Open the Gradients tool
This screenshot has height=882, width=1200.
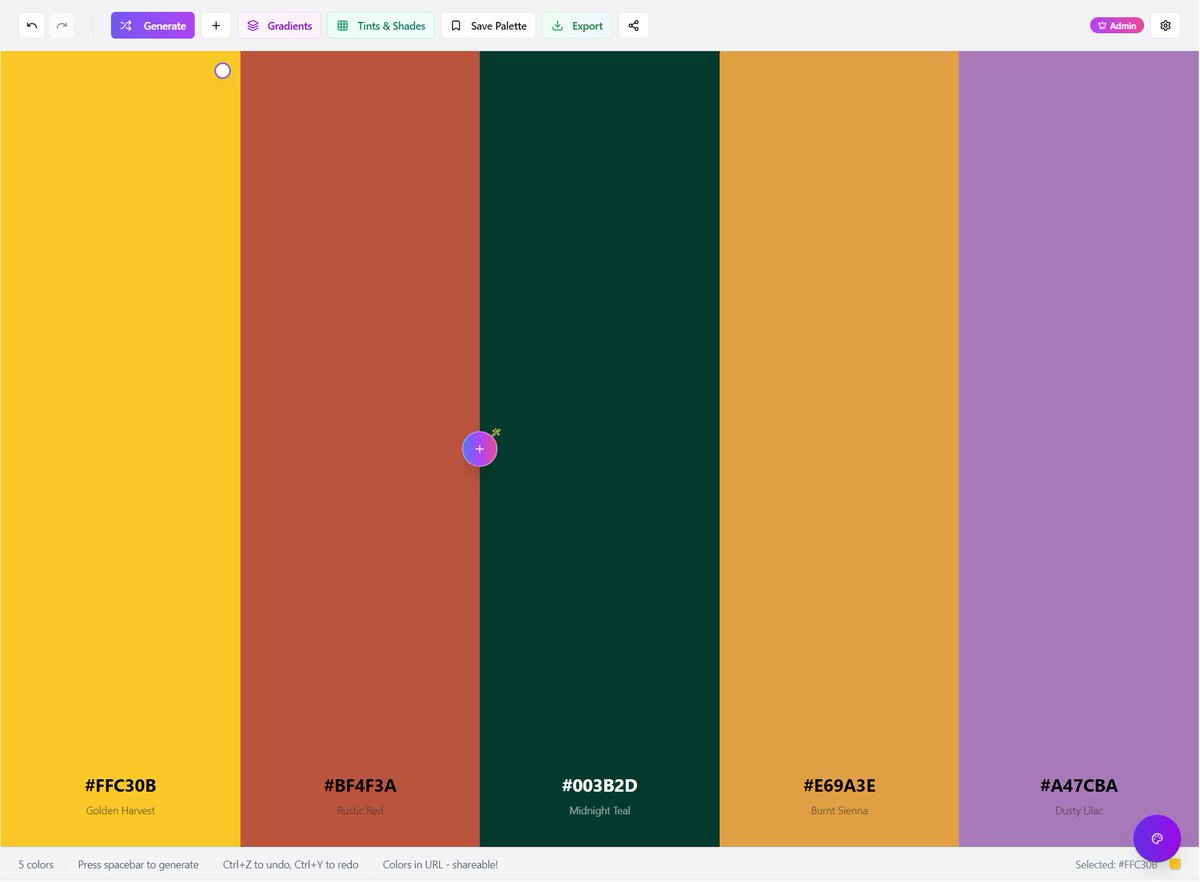click(x=279, y=25)
